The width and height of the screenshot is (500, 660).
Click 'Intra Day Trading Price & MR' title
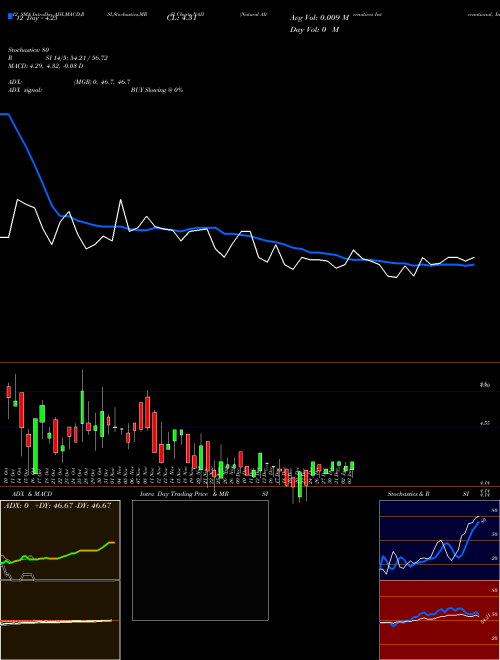click(184, 494)
